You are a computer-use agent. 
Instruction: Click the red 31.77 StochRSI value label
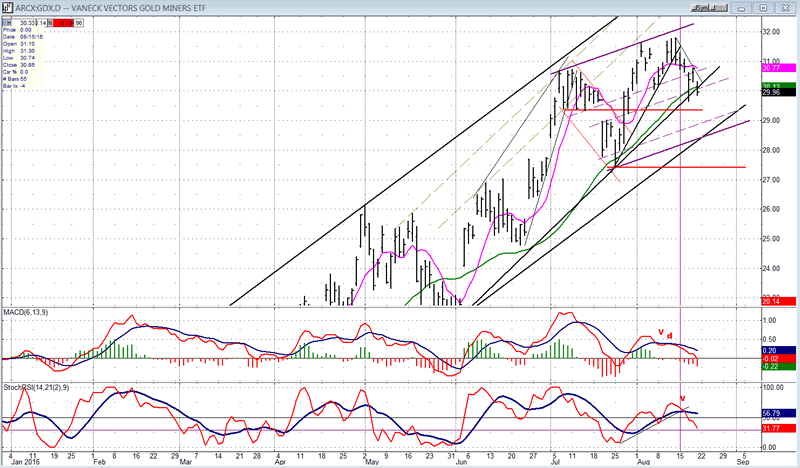(775, 429)
